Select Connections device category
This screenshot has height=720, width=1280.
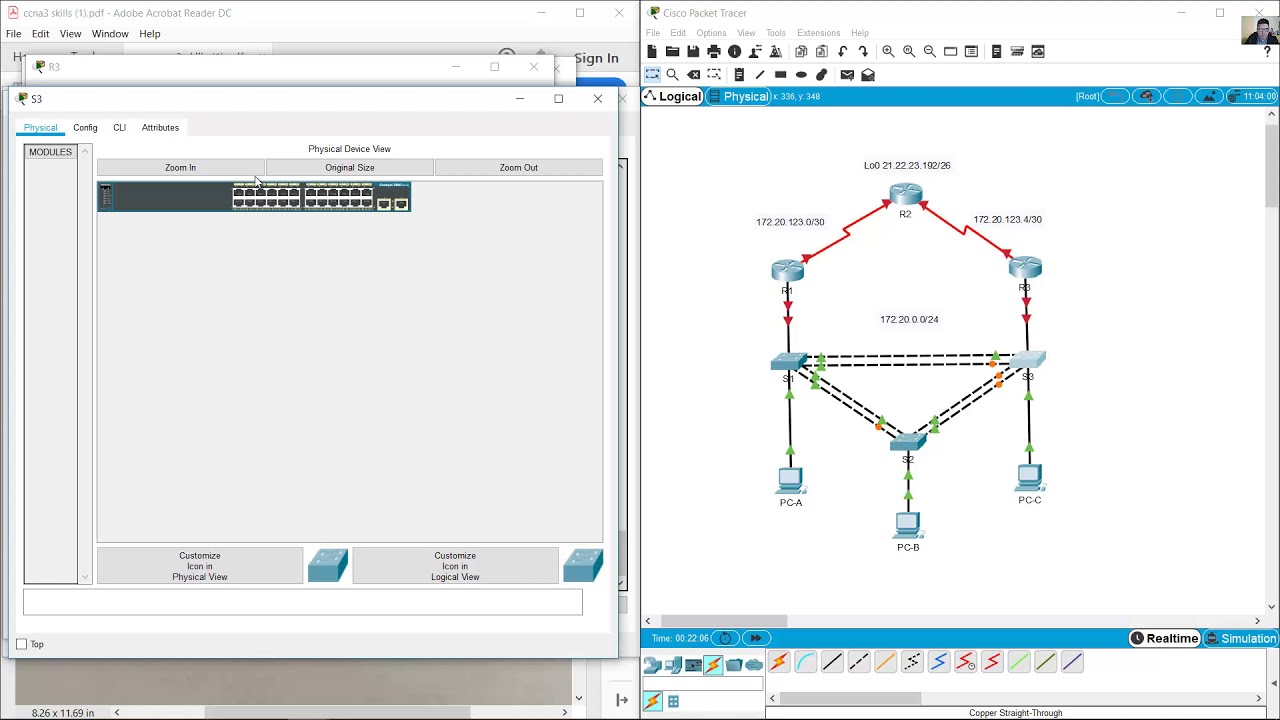(x=713, y=665)
